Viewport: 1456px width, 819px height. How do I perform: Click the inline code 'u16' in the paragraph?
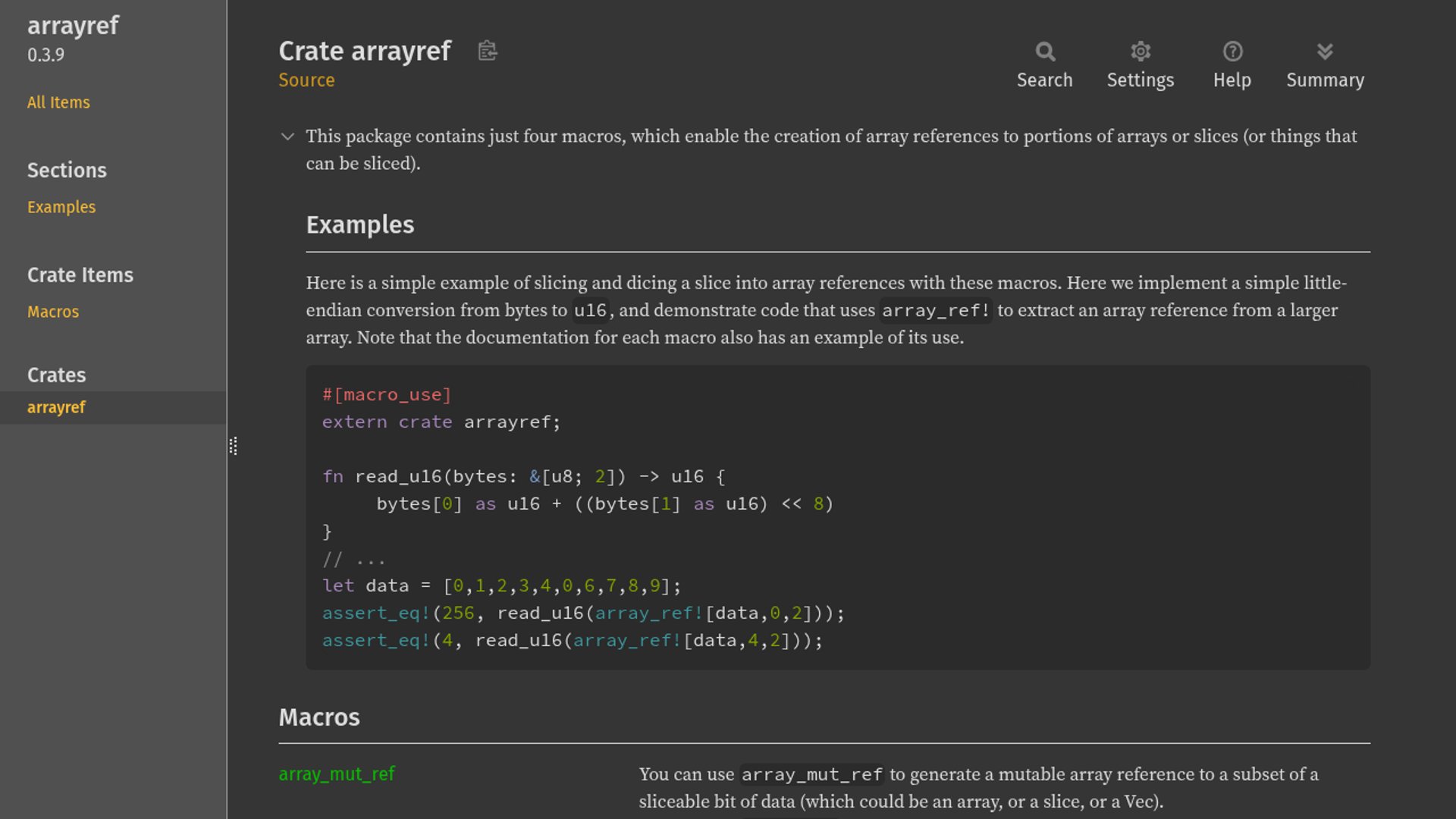590,310
